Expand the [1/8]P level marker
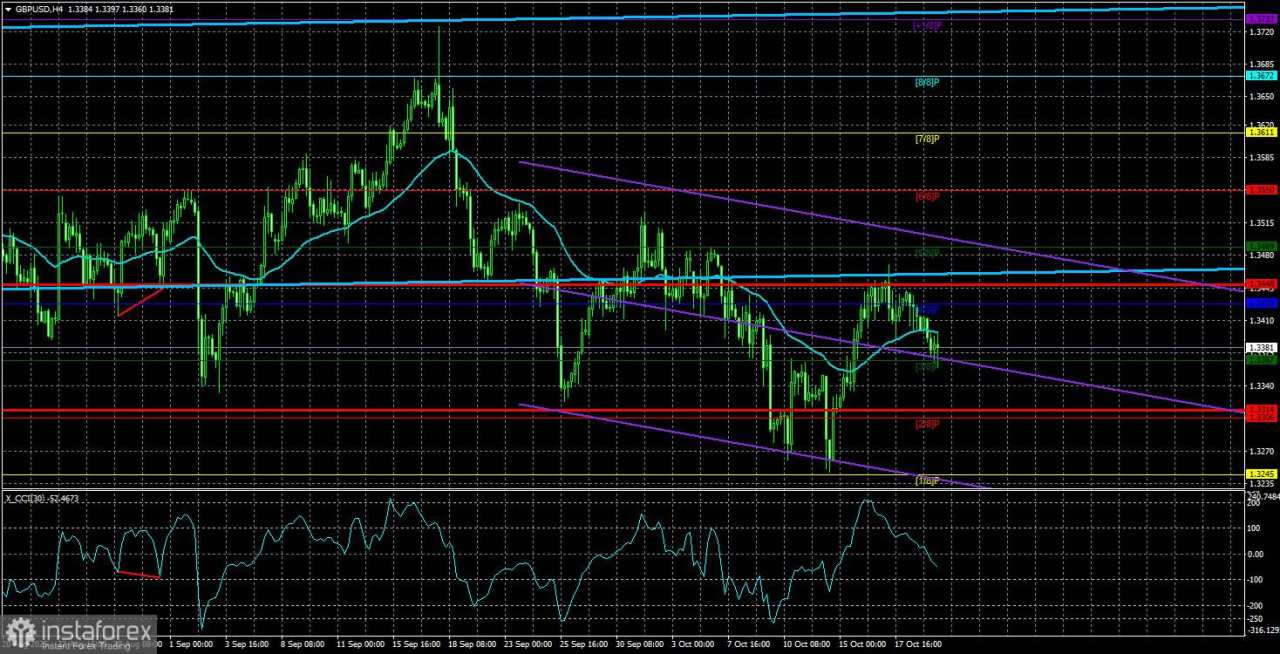Image resolution: width=1280 pixels, height=654 pixels. click(x=925, y=481)
